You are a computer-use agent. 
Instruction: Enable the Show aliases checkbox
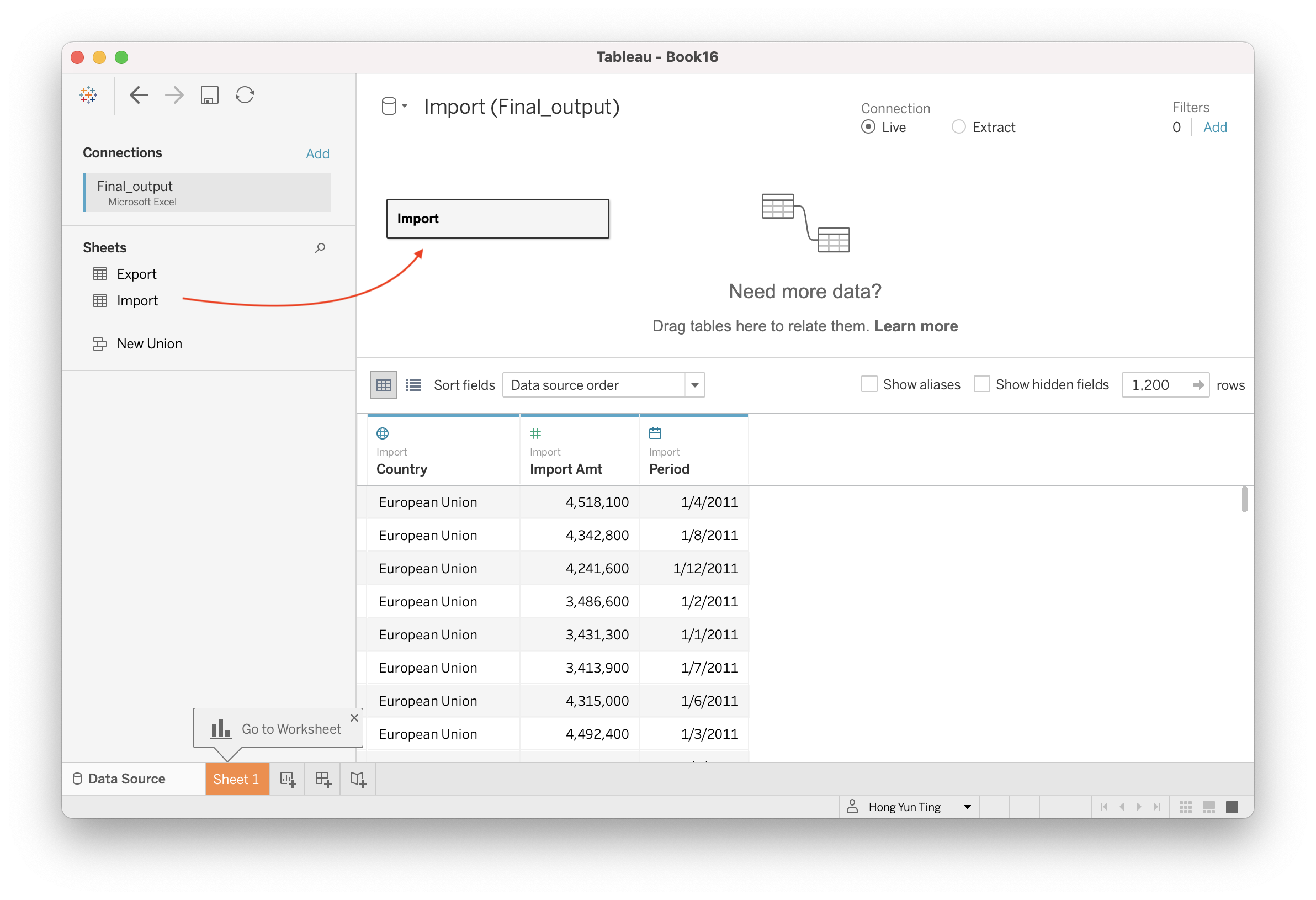[869, 385]
